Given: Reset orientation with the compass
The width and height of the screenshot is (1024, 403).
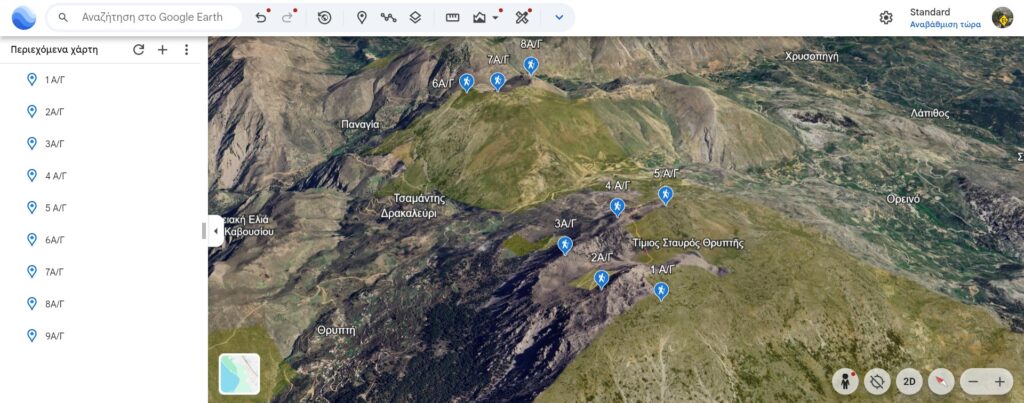Looking at the screenshot, I should [x=941, y=381].
